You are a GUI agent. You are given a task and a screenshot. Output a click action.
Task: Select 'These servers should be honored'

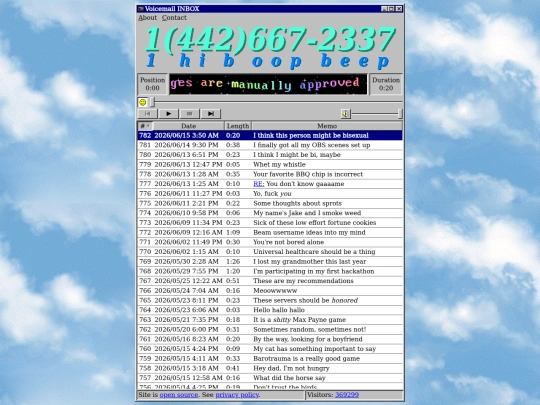270,300
